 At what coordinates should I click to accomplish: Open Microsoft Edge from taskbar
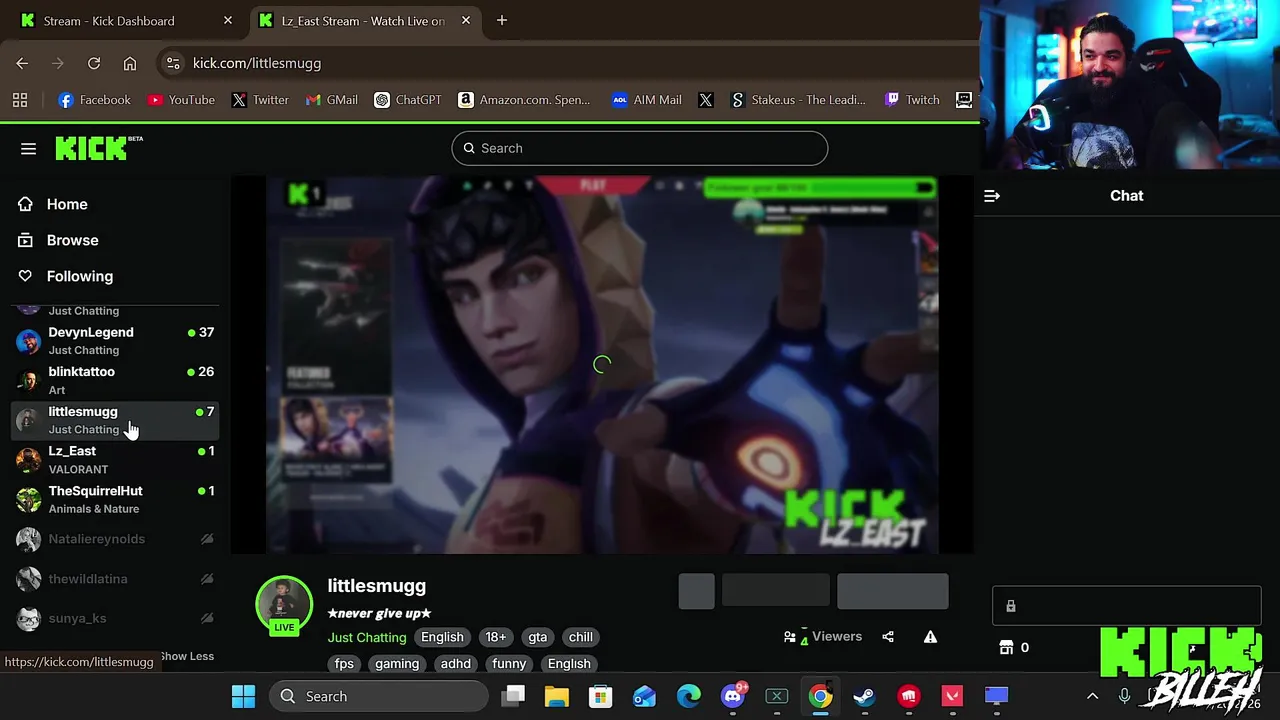point(689,696)
